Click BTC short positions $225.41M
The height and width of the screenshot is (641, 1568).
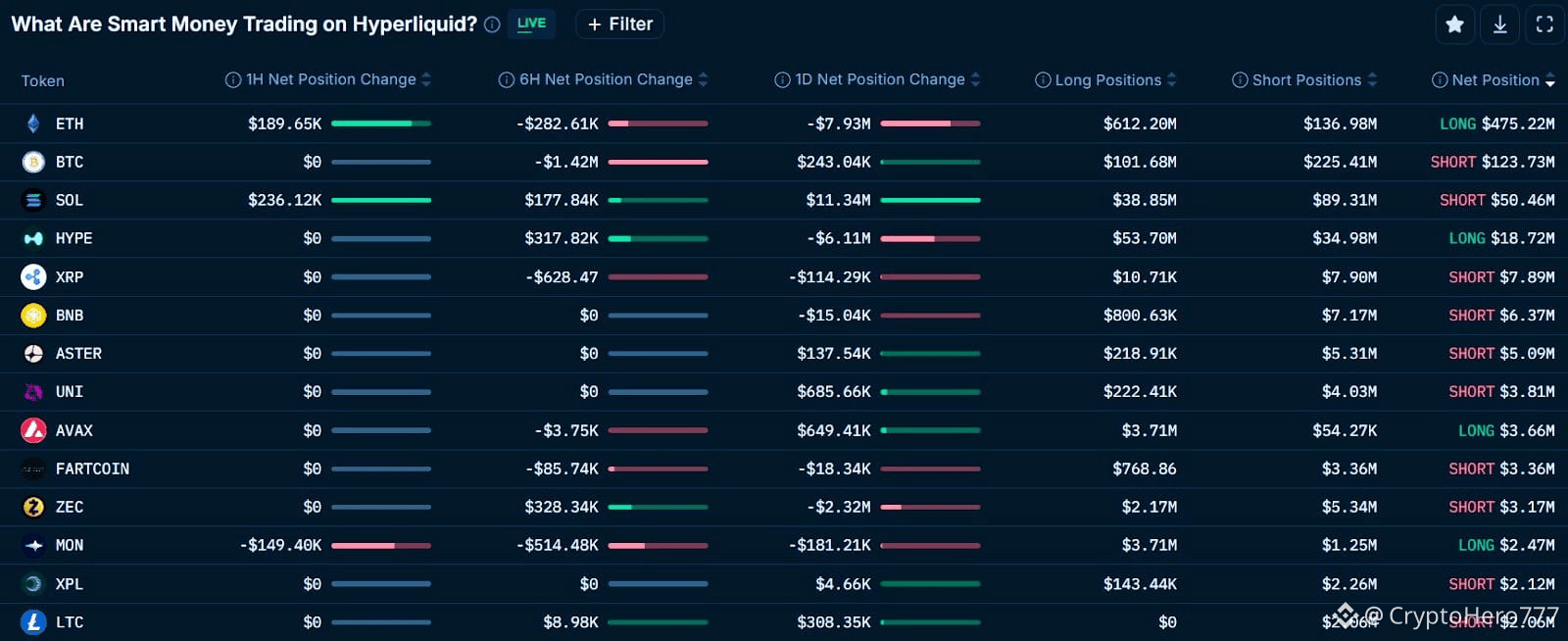(1340, 163)
